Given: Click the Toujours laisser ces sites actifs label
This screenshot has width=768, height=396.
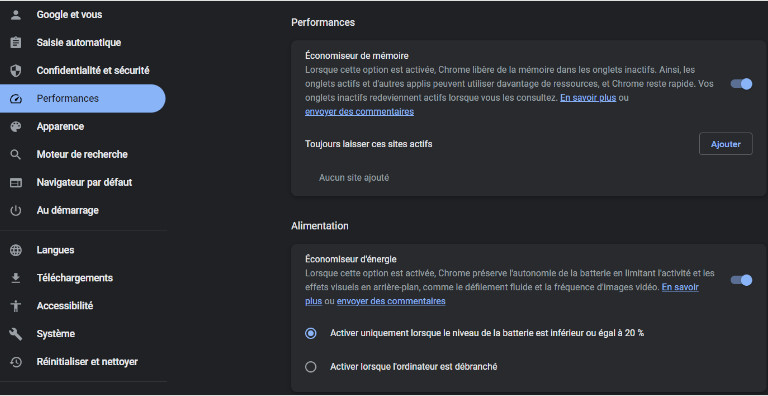Looking at the screenshot, I should (x=368, y=144).
